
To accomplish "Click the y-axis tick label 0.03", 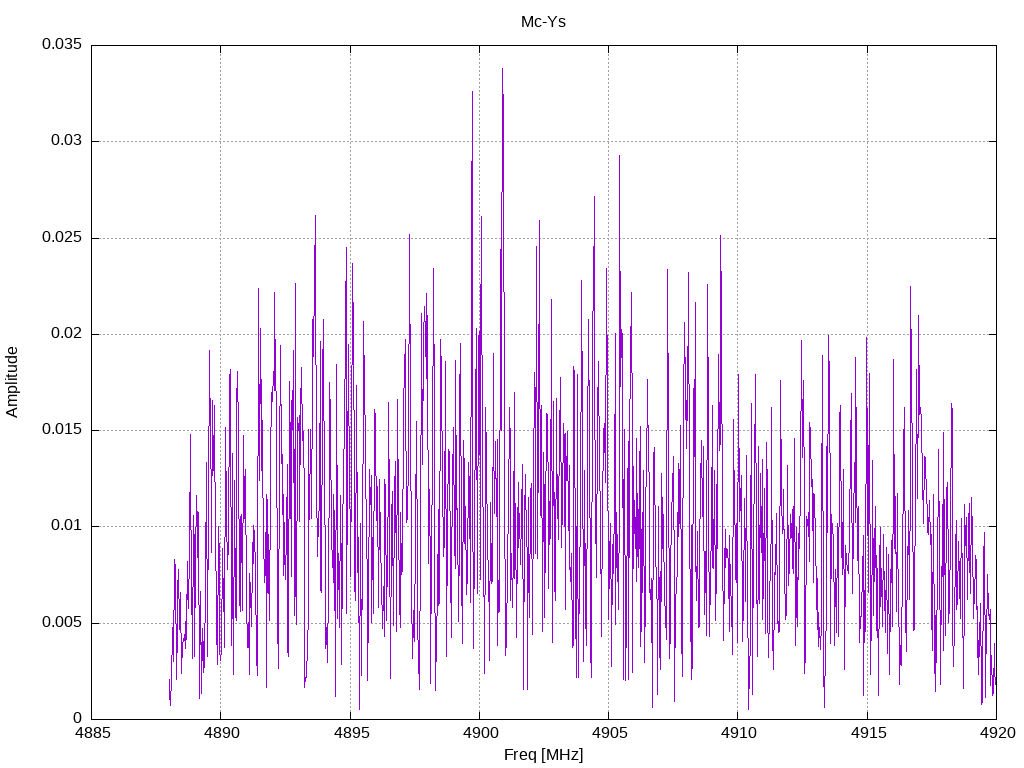I will tap(67, 140).
